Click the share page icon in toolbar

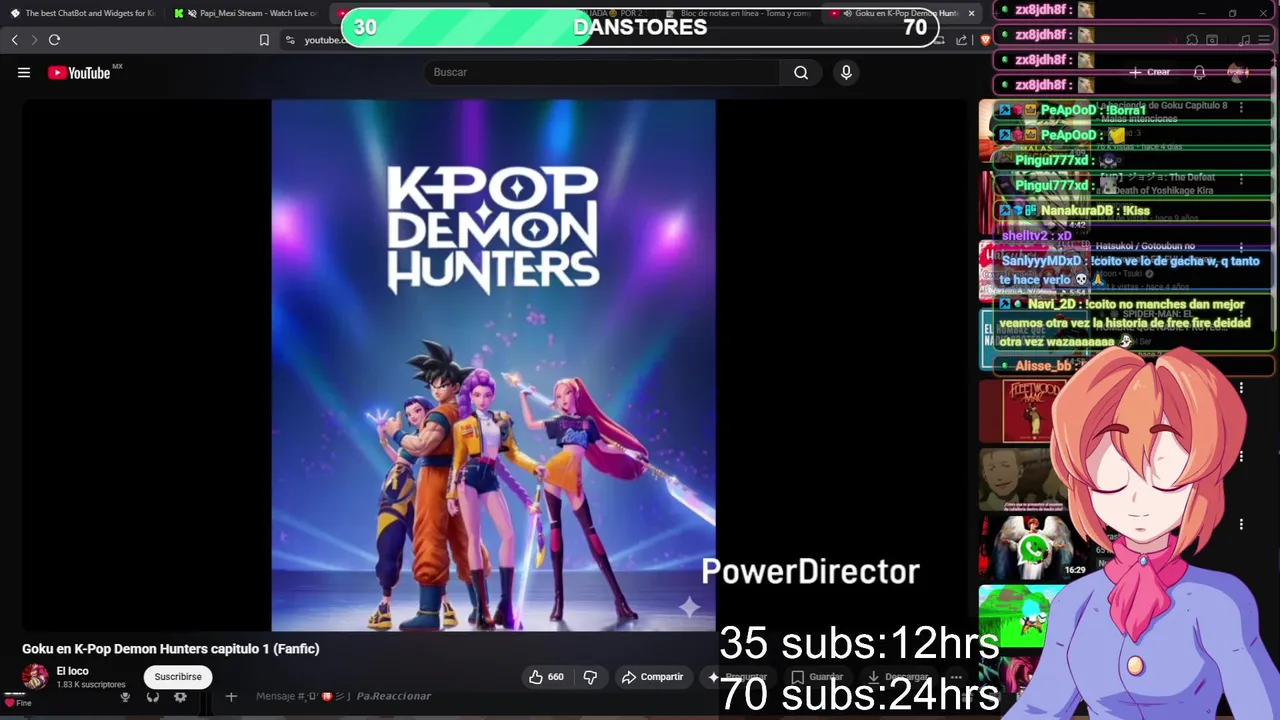click(x=961, y=40)
